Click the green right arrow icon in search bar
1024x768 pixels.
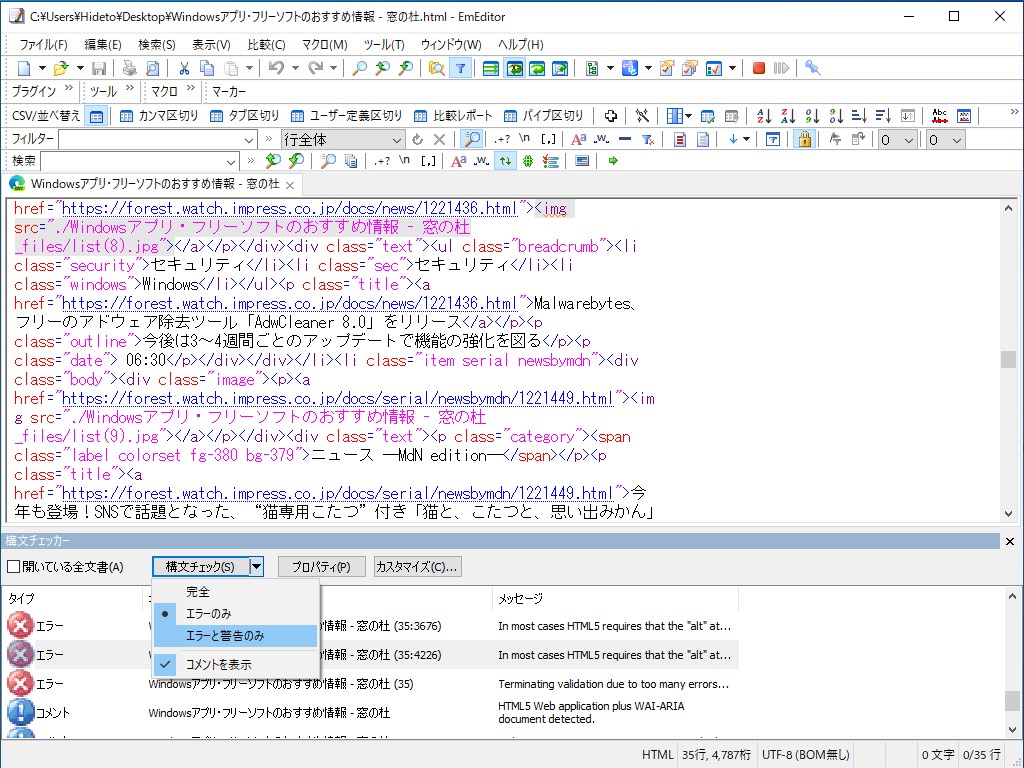[x=613, y=161]
